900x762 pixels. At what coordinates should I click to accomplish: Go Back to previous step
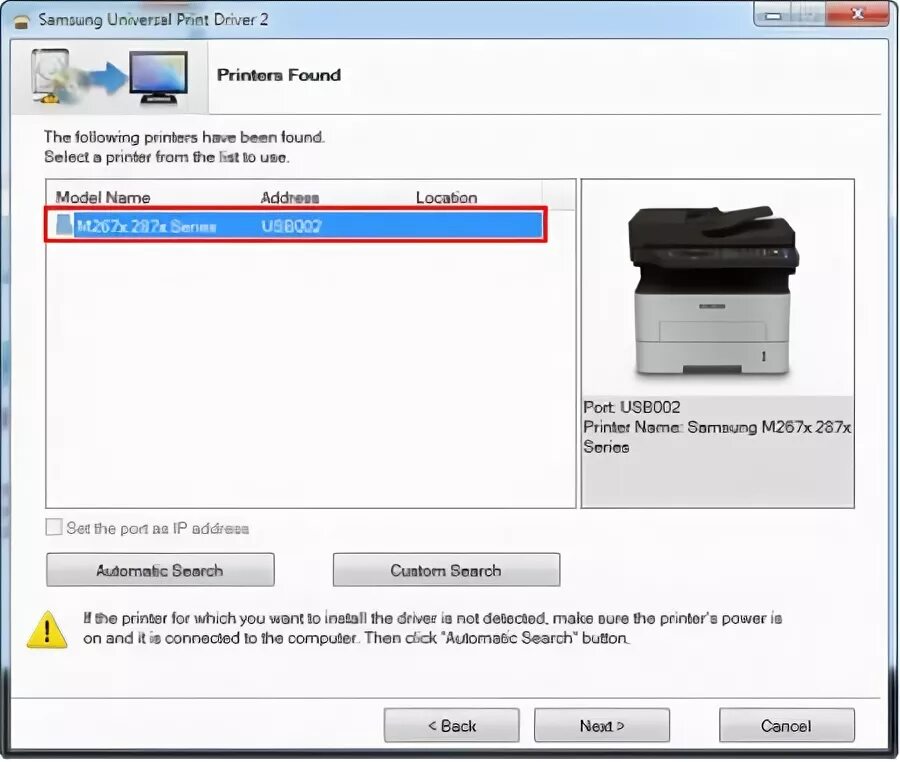[452, 725]
